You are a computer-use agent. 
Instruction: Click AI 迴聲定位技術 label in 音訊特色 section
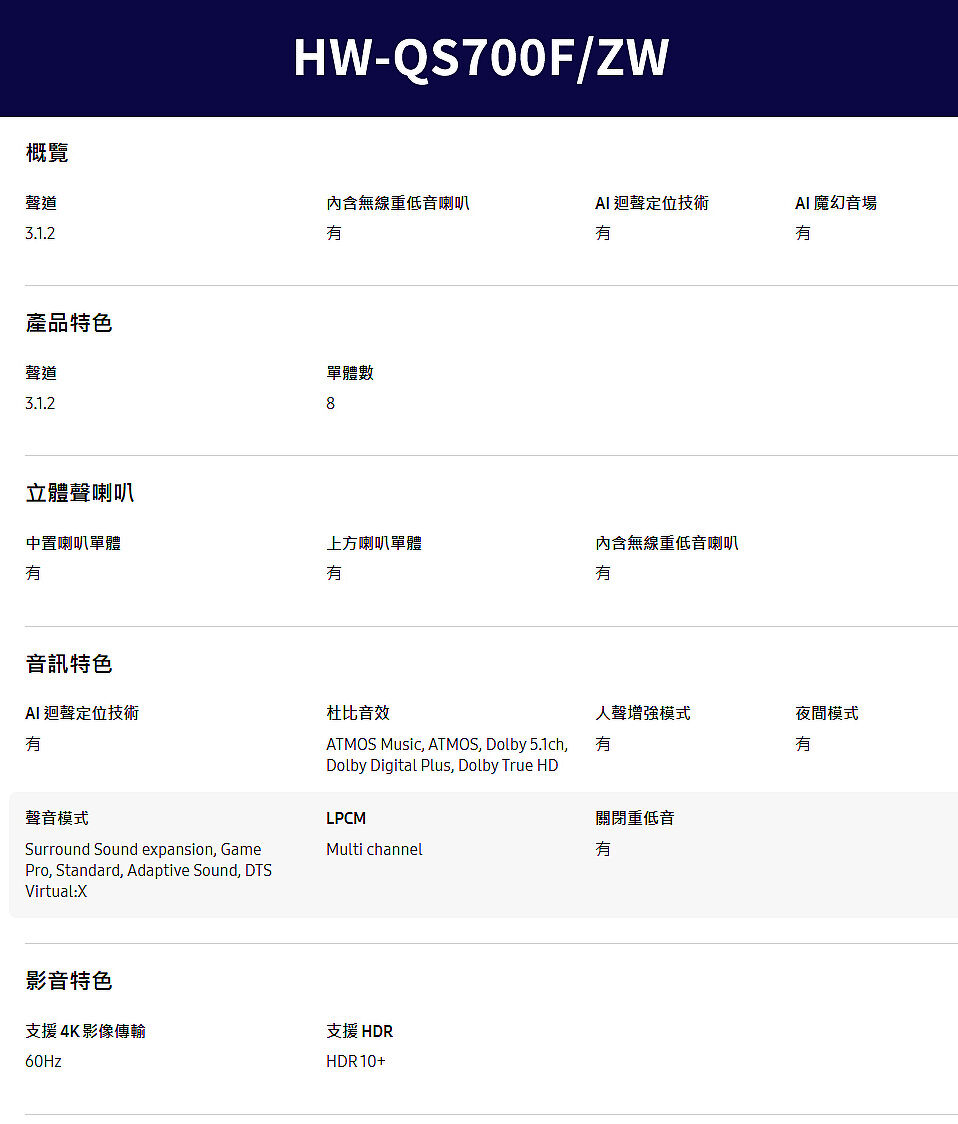(82, 713)
